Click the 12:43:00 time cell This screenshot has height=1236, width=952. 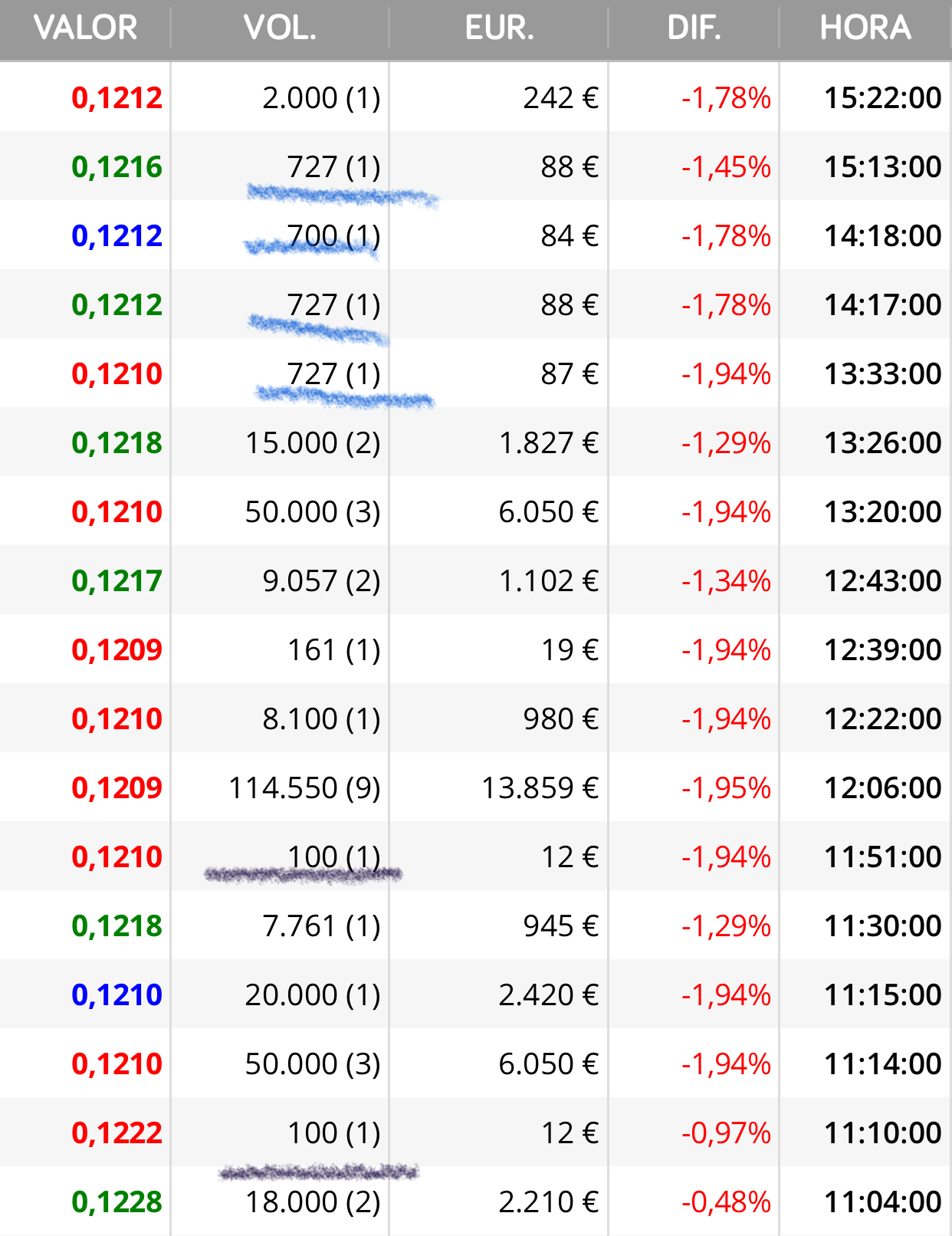(x=883, y=581)
